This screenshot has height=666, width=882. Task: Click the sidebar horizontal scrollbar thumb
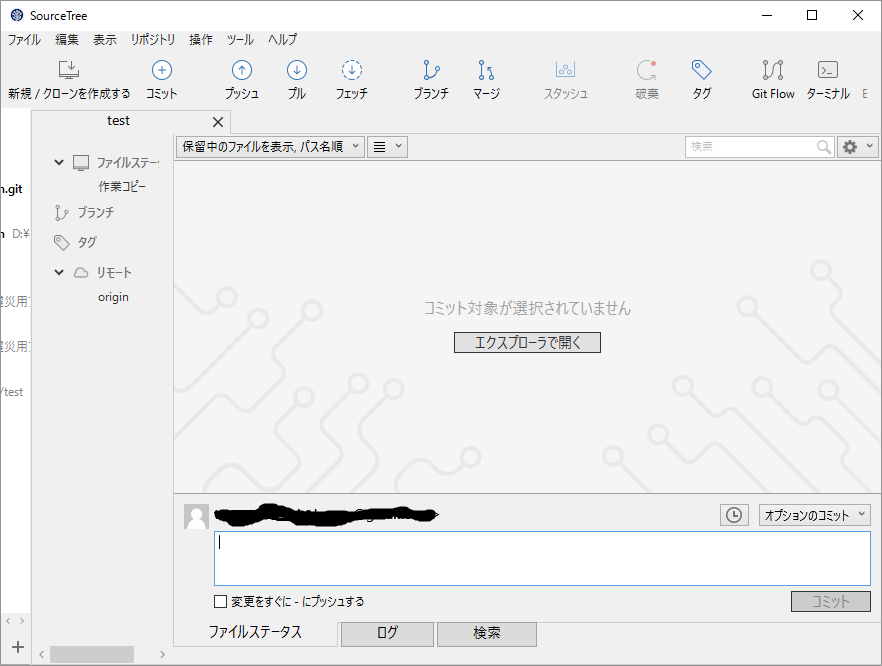[92, 654]
